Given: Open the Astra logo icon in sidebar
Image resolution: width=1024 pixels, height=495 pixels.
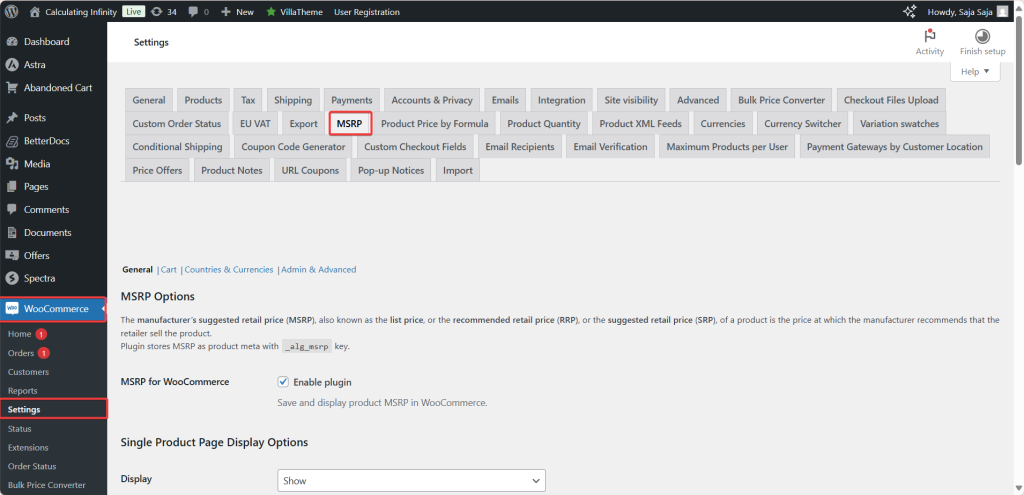Looking at the screenshot, I should (x=12, y=65).
